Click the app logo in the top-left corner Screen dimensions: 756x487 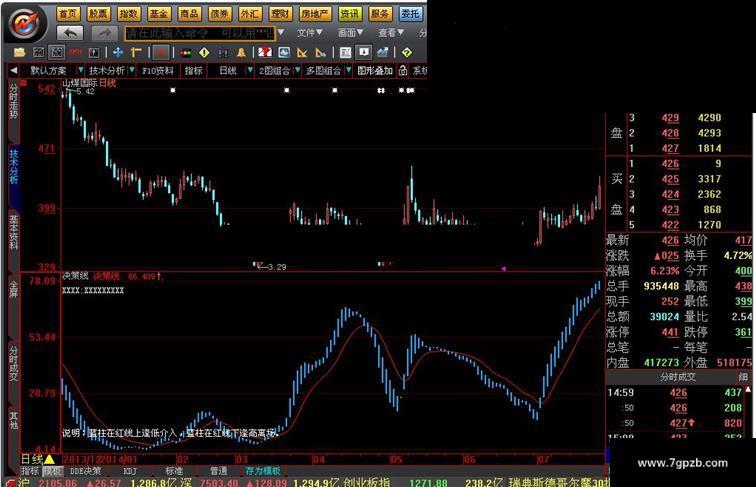(x=25, y=23)
